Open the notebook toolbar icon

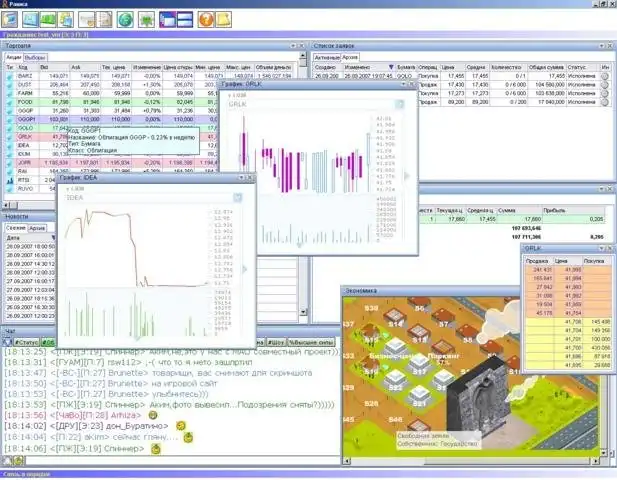(x=104, y=19)
